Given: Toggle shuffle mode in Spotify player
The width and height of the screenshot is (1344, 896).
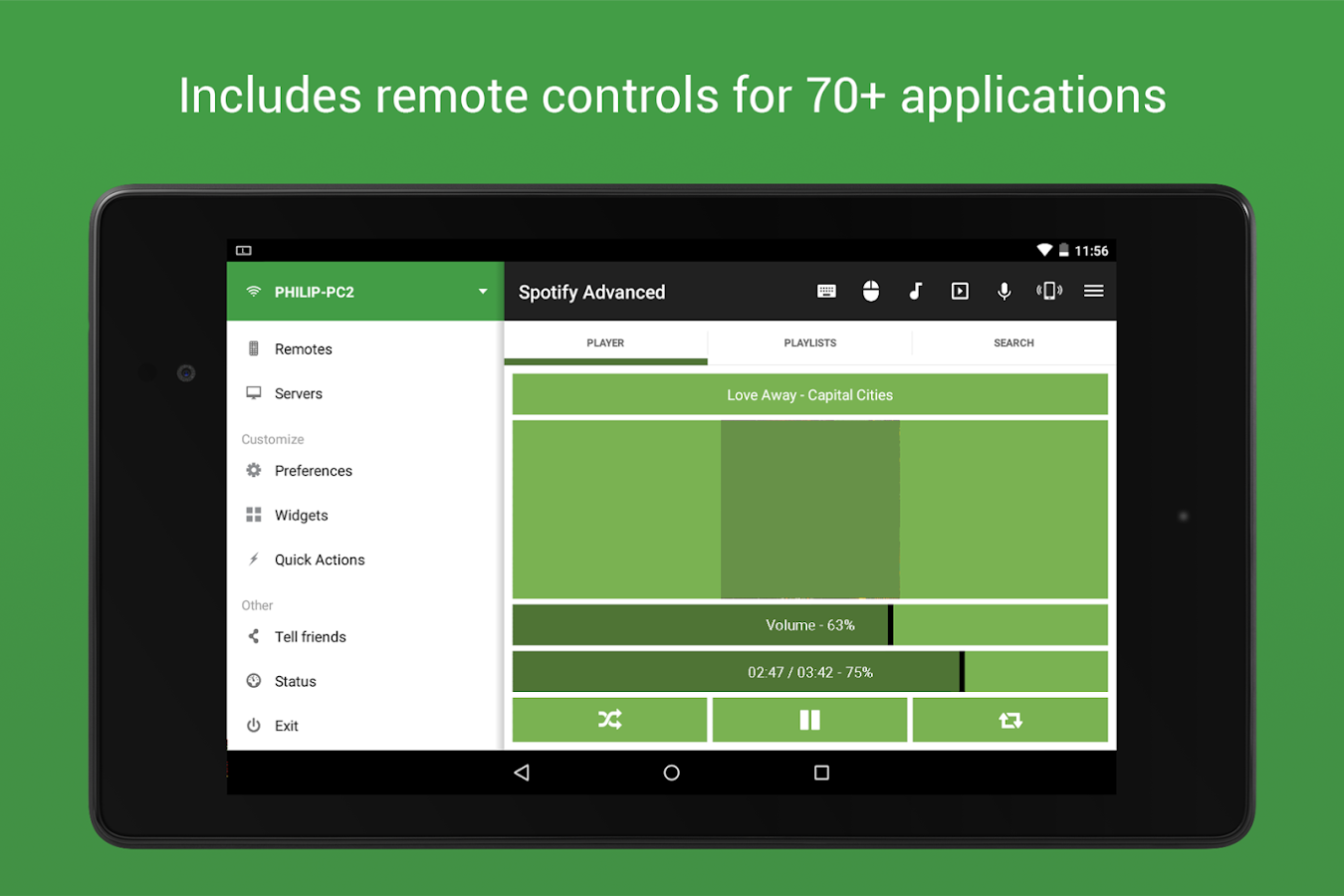Looking at the screenshot, I should [609, 719].
